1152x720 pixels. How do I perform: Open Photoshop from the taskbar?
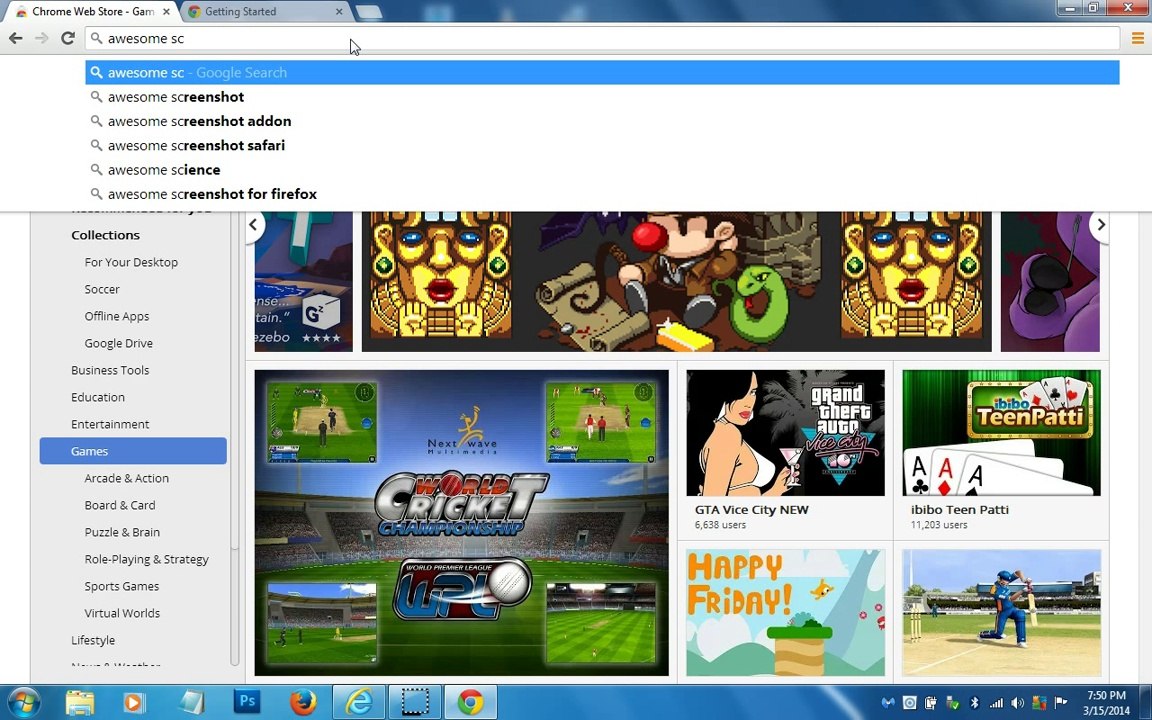[248, 702]
